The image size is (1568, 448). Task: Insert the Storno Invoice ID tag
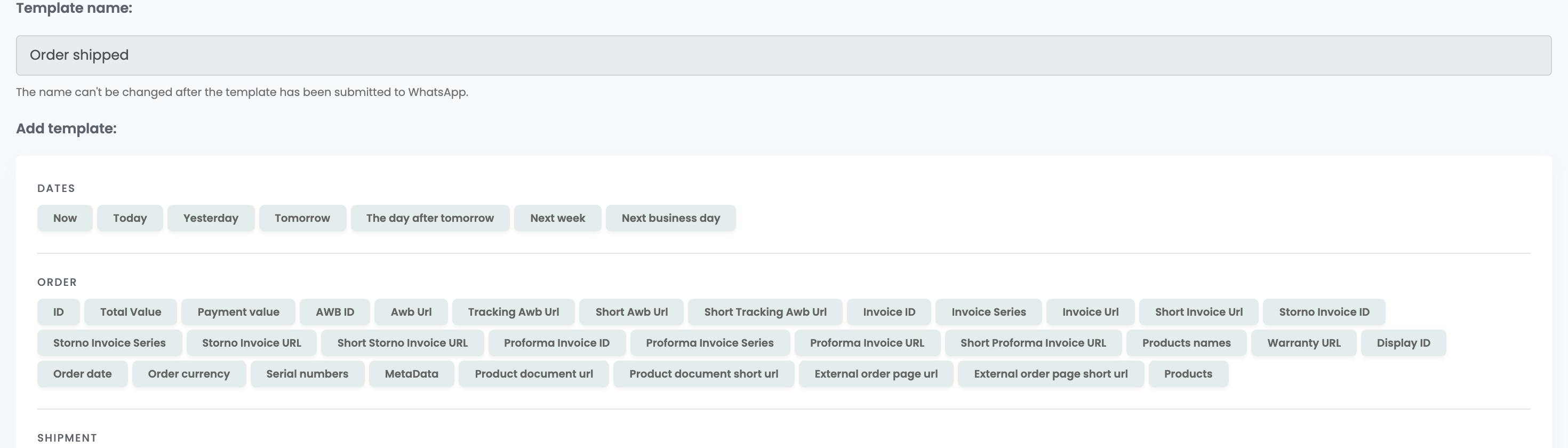tap(1324, 311)
